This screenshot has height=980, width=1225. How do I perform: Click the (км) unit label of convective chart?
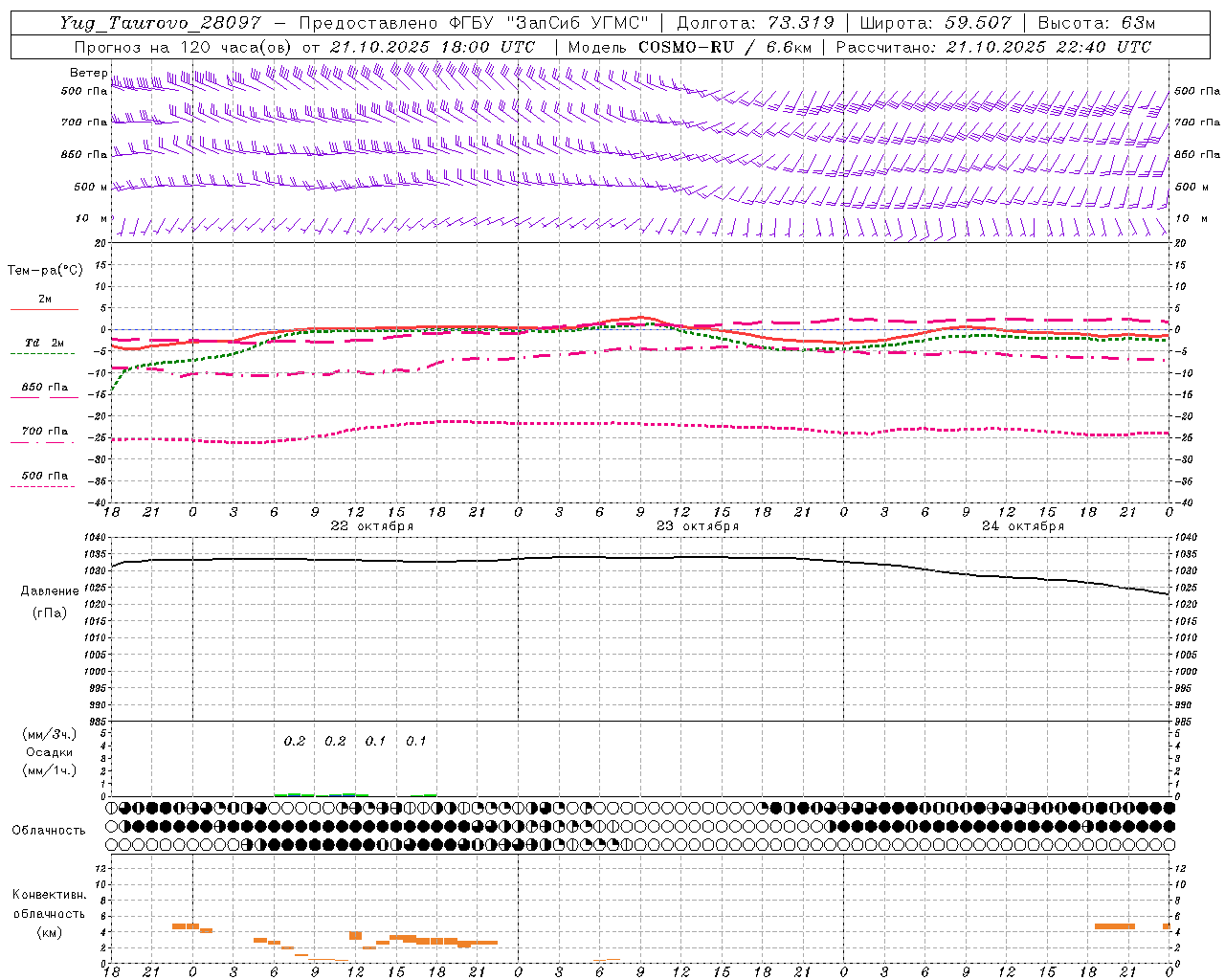coord(50,932)
